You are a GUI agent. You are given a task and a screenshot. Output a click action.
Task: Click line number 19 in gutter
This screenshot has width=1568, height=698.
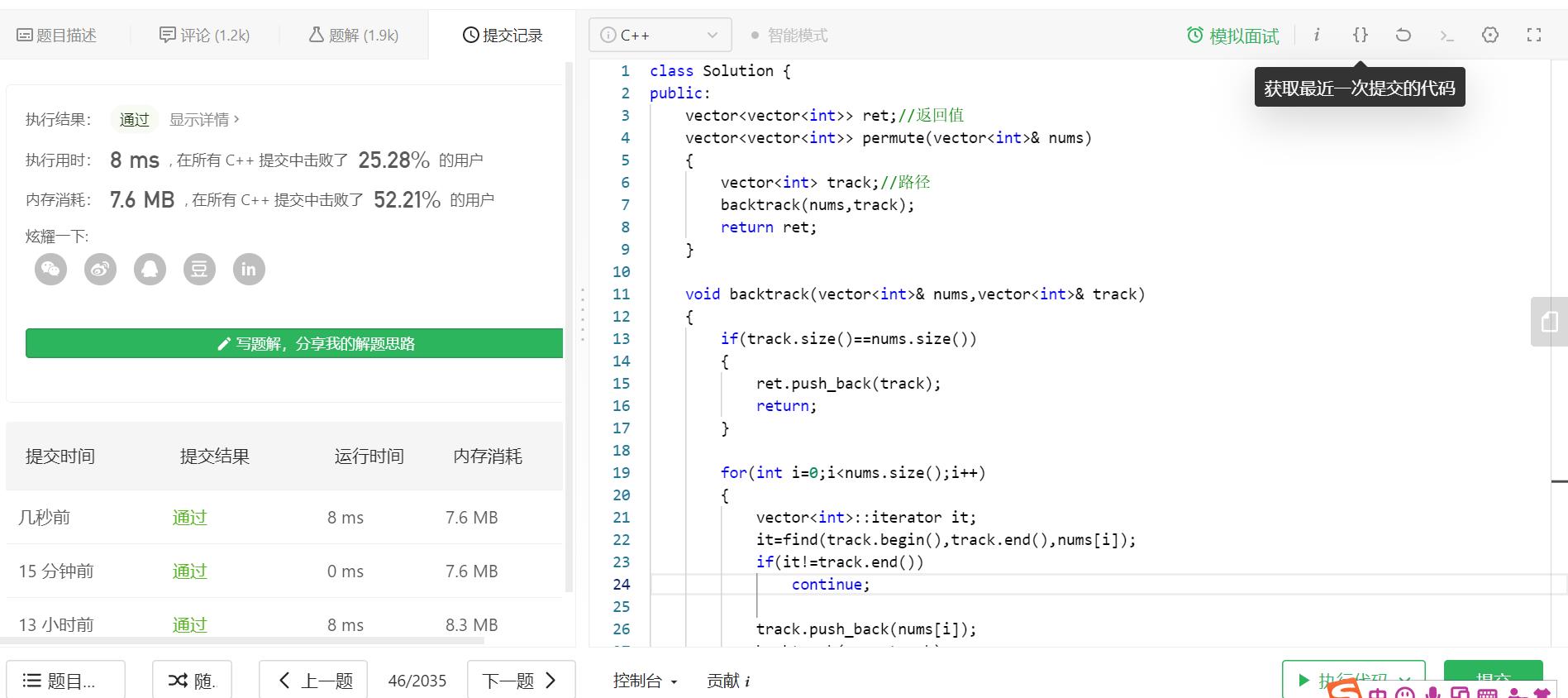pyautogui.click(x=621, y=473)
